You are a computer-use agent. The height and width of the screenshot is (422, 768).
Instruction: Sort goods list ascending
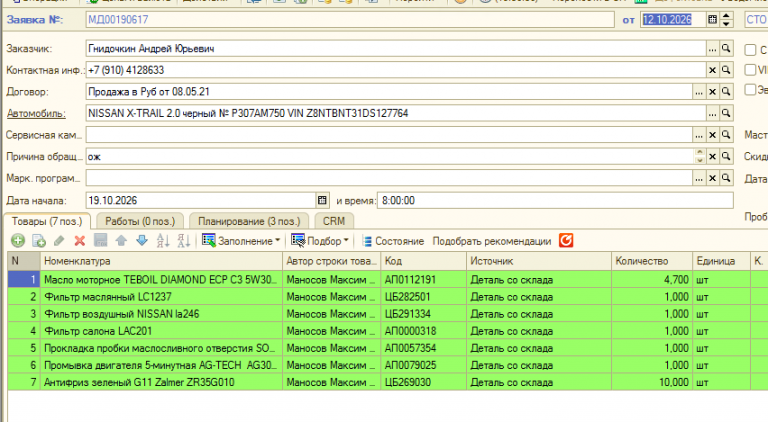(163, 240)
